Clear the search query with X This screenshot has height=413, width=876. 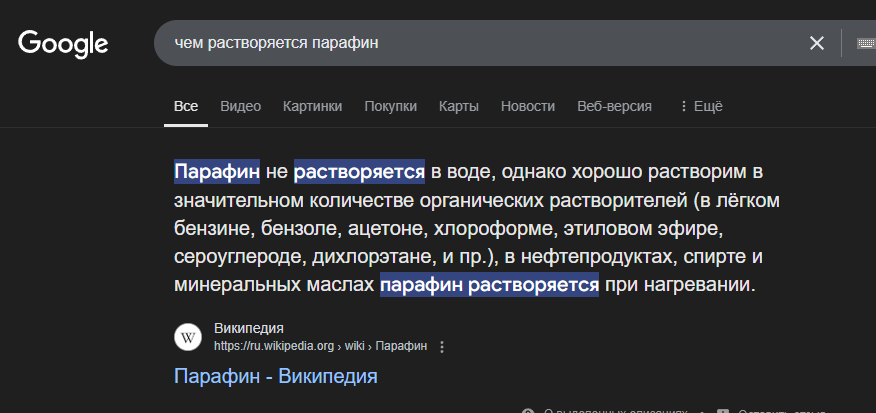pos(817,43)
